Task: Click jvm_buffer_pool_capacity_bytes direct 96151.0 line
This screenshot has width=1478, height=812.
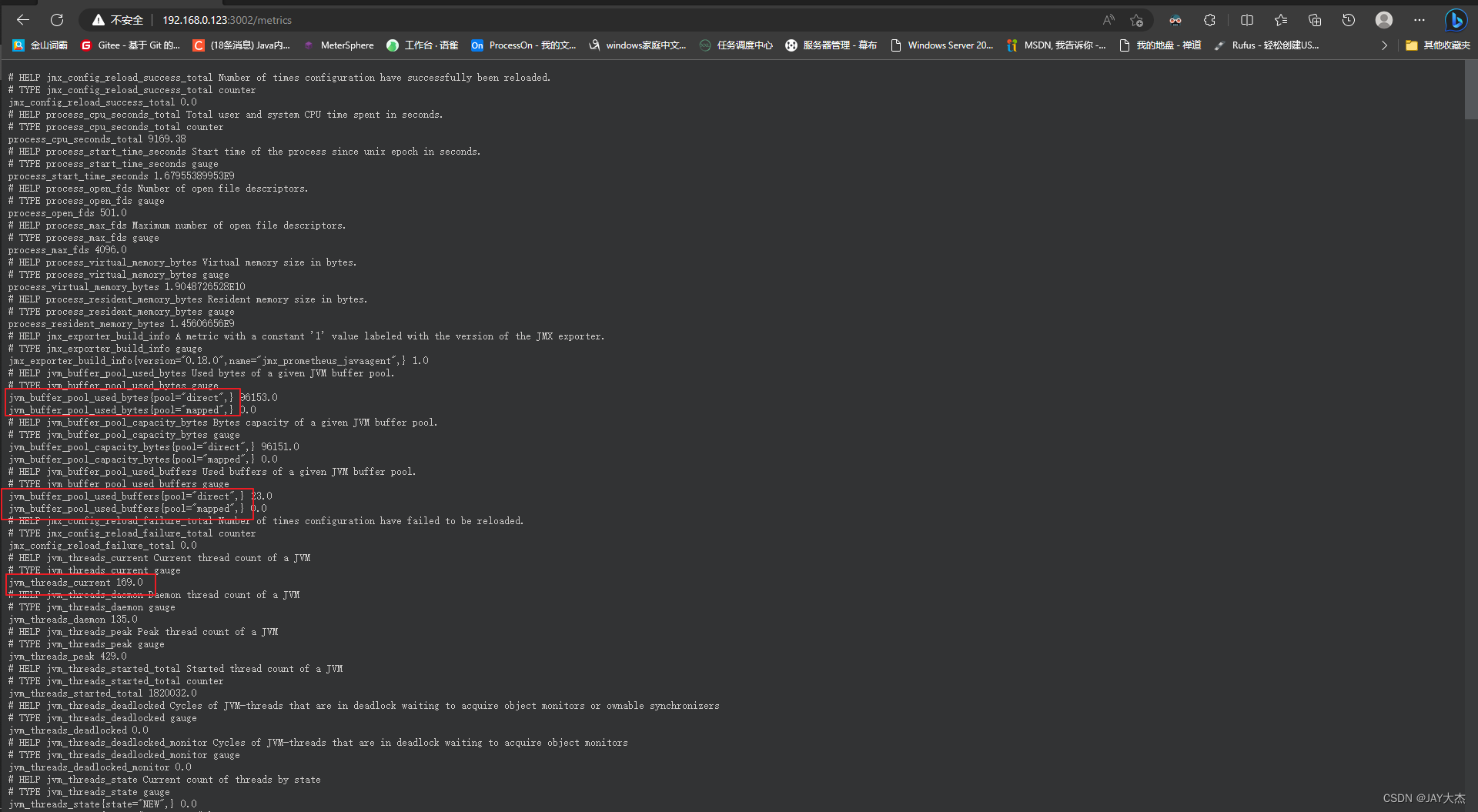Action: click(154, 447)
